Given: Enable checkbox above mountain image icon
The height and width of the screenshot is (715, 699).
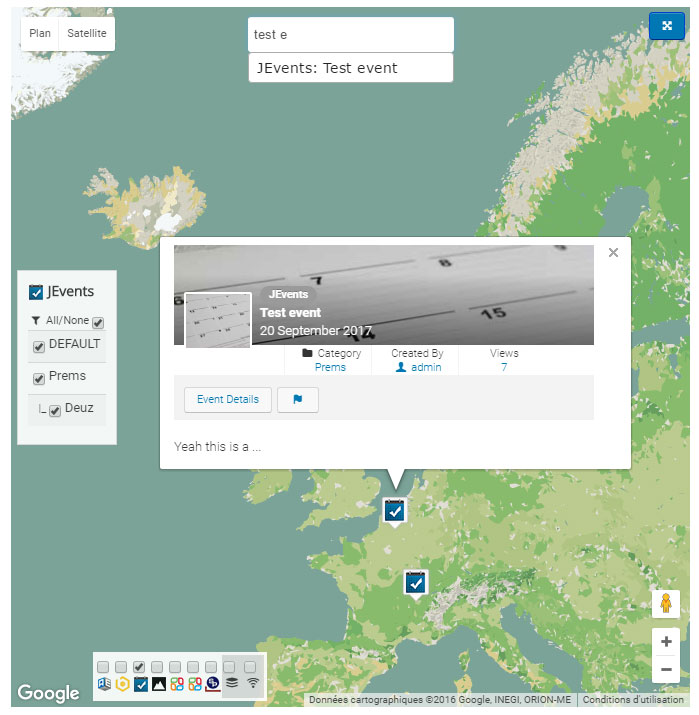Looking at the screenshot, I should tap(157, 667).
